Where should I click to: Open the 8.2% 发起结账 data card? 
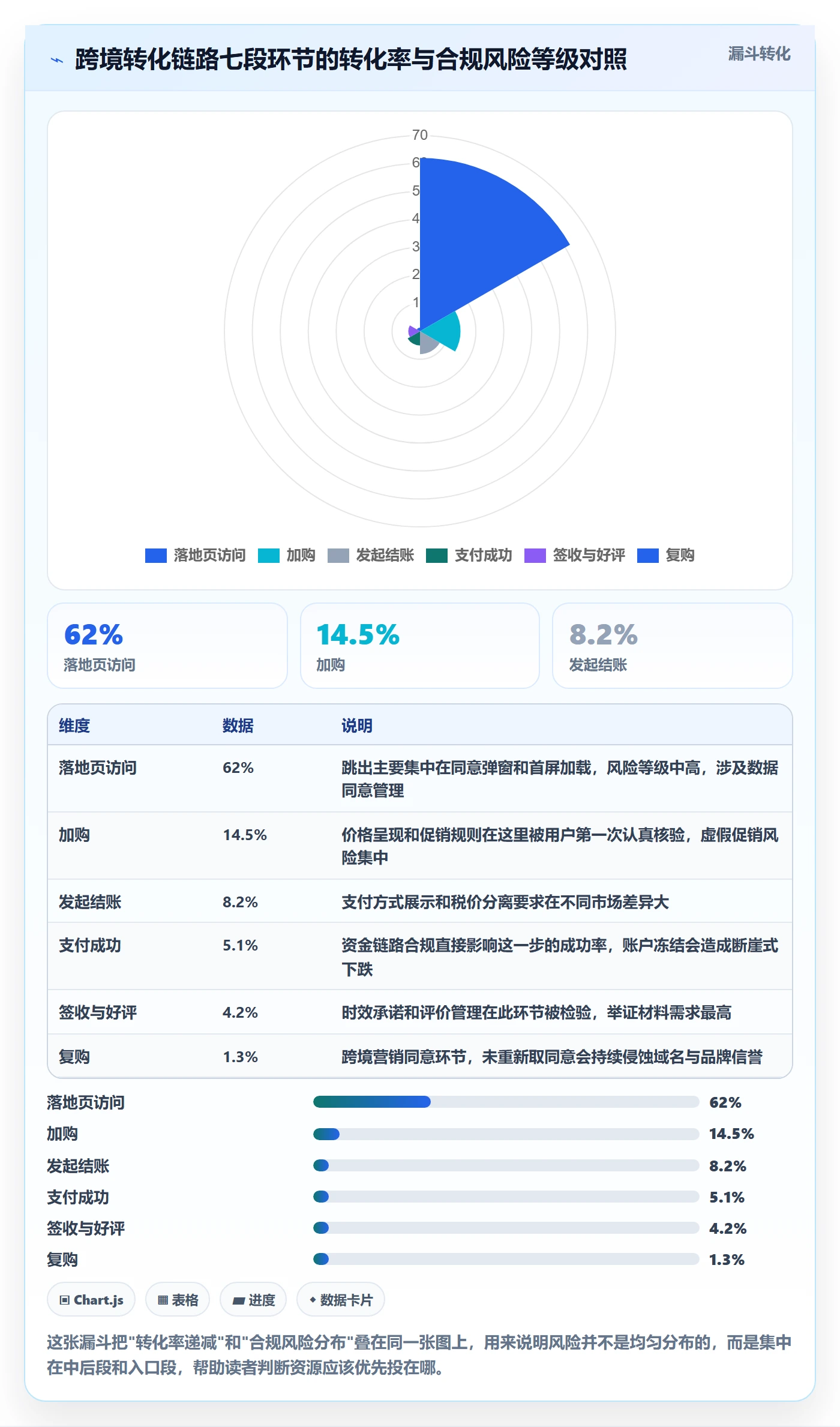pyautogui.click(x=673, y=646)
